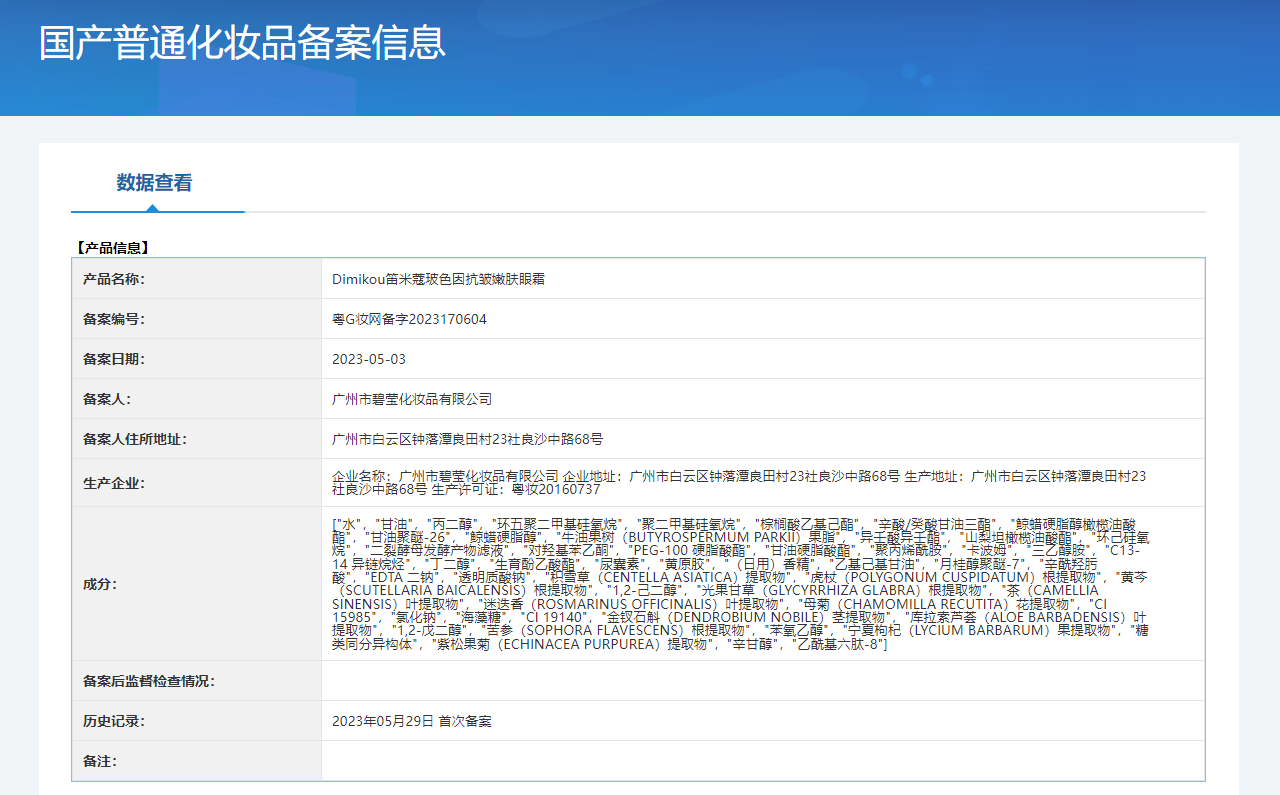Click address 广州市白云区钟落潭良田村23社良沙中路68号
Image resolution: width=1280 pixels, height=795 pixels.
467,439
